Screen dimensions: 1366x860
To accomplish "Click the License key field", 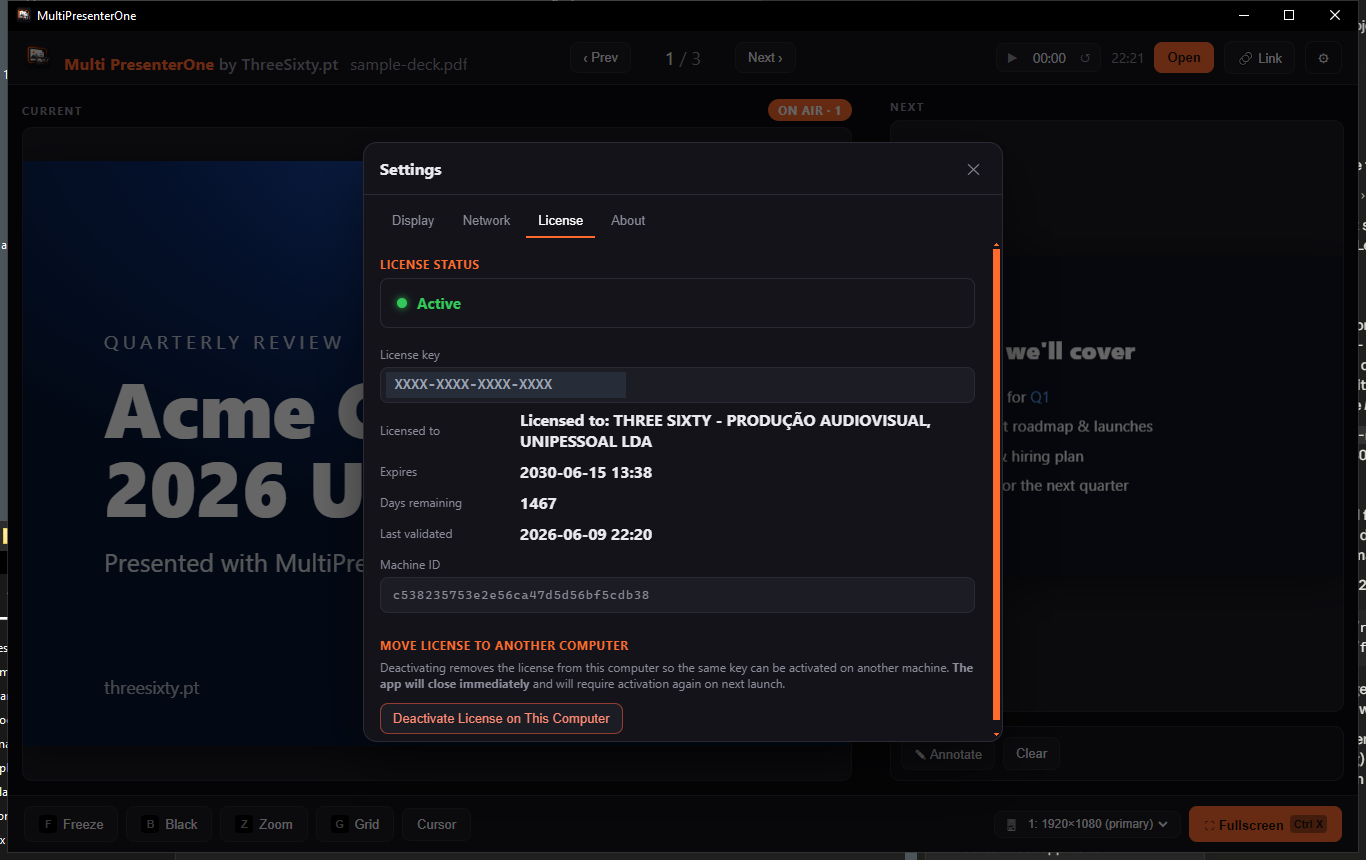I will 677,385.
